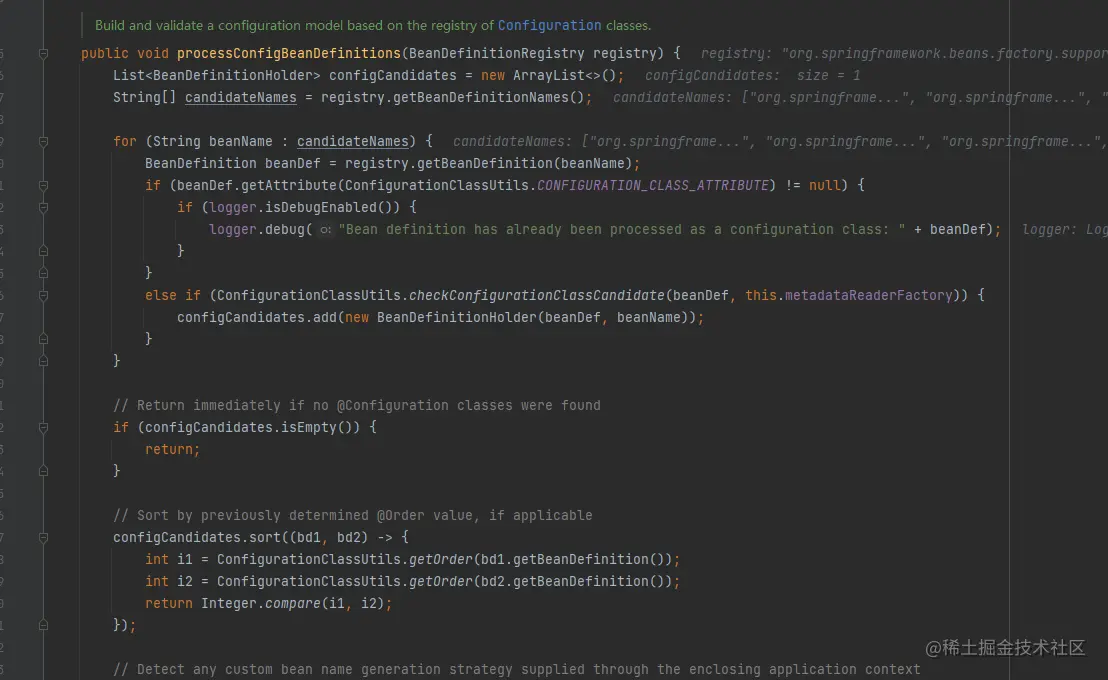Click checkConfigurationClassCandidate method reference
Viewport: 1108px width, 680px height.
pos(536,295)
